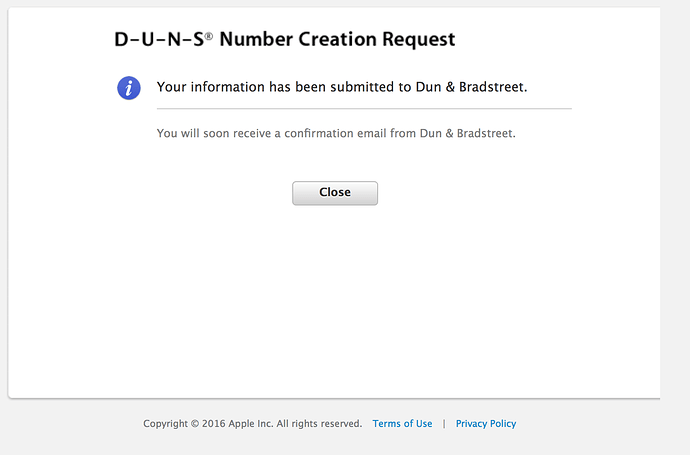Screen dimensions: 690x455
Task: Click the empty white area below Close button
Action: click(x=334, y=299)
